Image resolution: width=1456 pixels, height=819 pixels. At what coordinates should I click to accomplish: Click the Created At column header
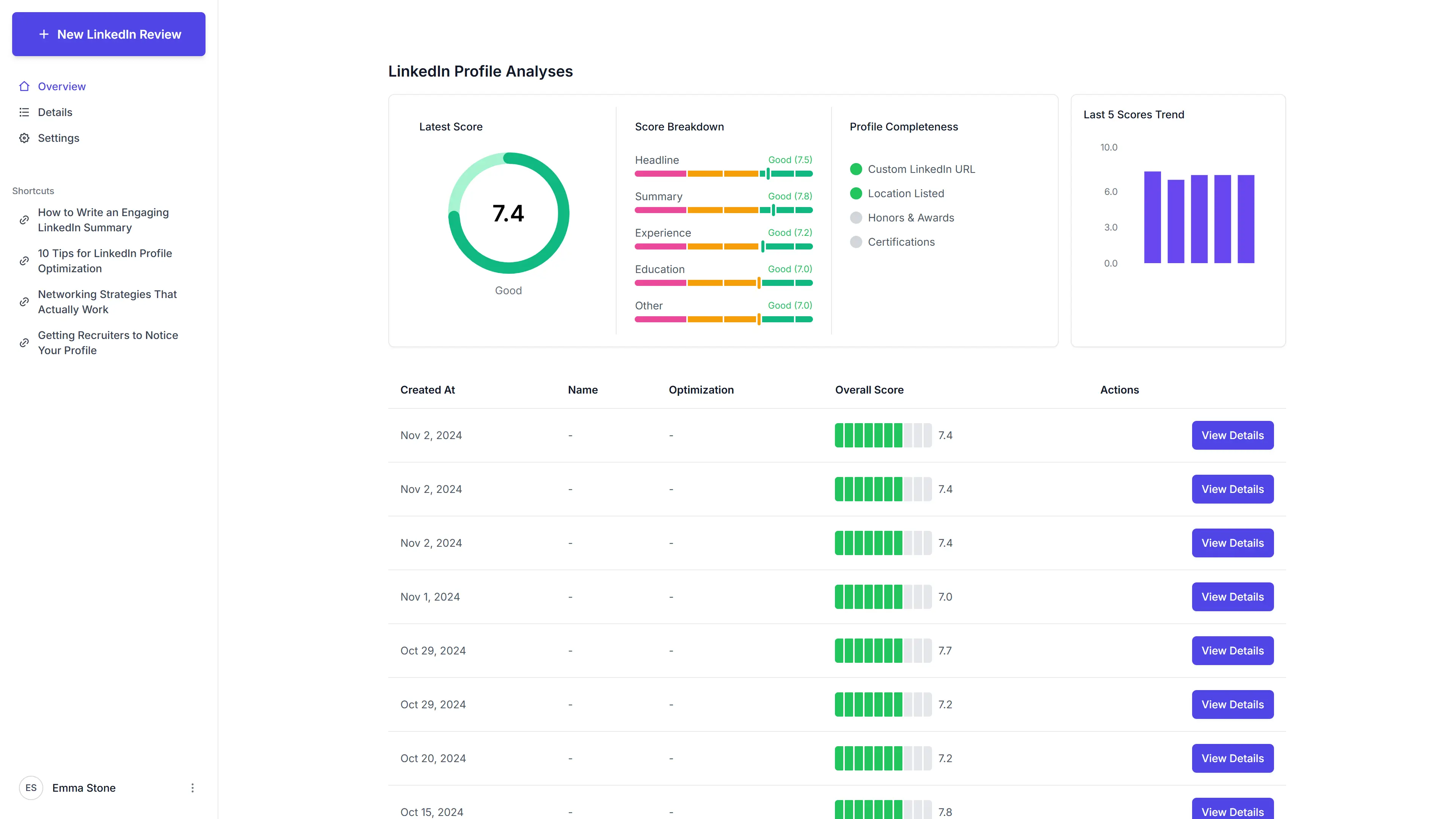(x=427, y=390)
